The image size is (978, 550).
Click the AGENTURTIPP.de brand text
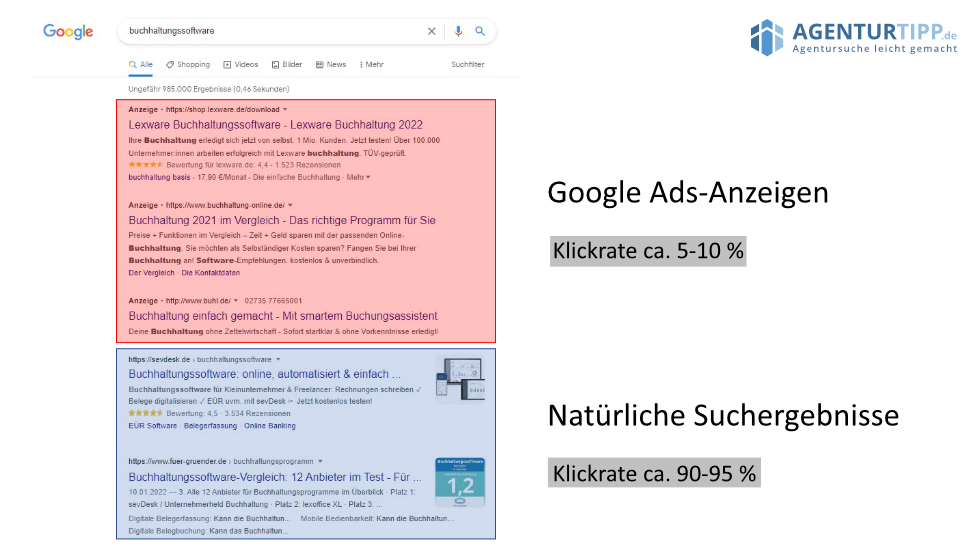click(874, 31)
